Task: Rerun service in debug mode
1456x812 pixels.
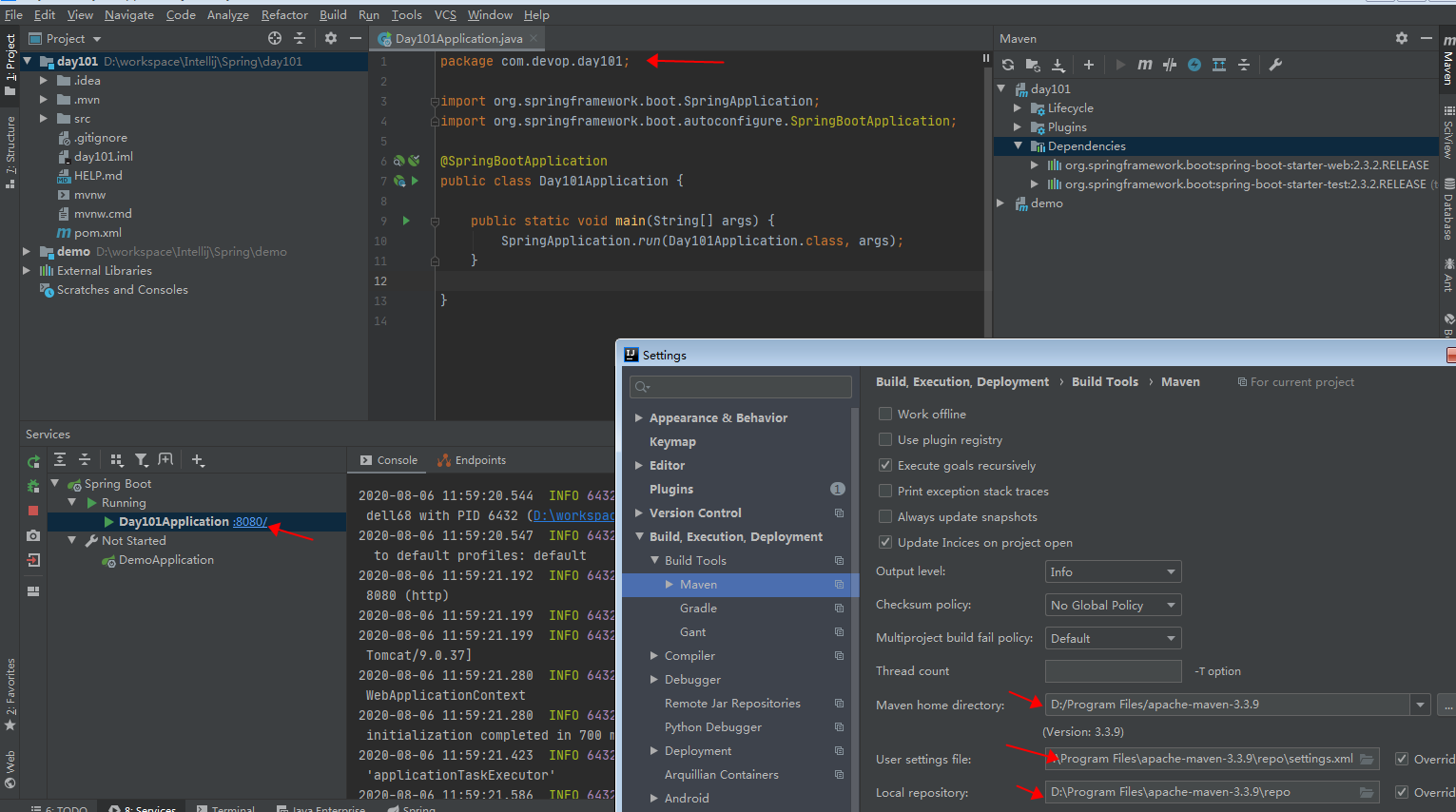Action: click(33, 486)
